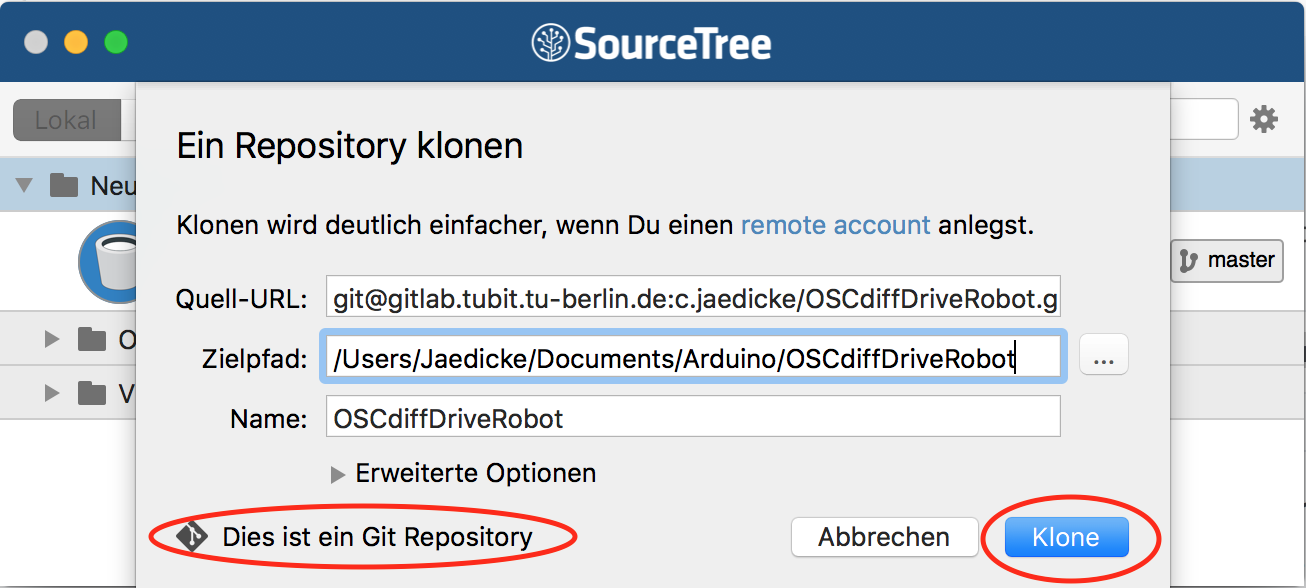This screenshot has height=588, width=1306.
Task: Browse destination path with ellipsis button
Action: 1104,356
